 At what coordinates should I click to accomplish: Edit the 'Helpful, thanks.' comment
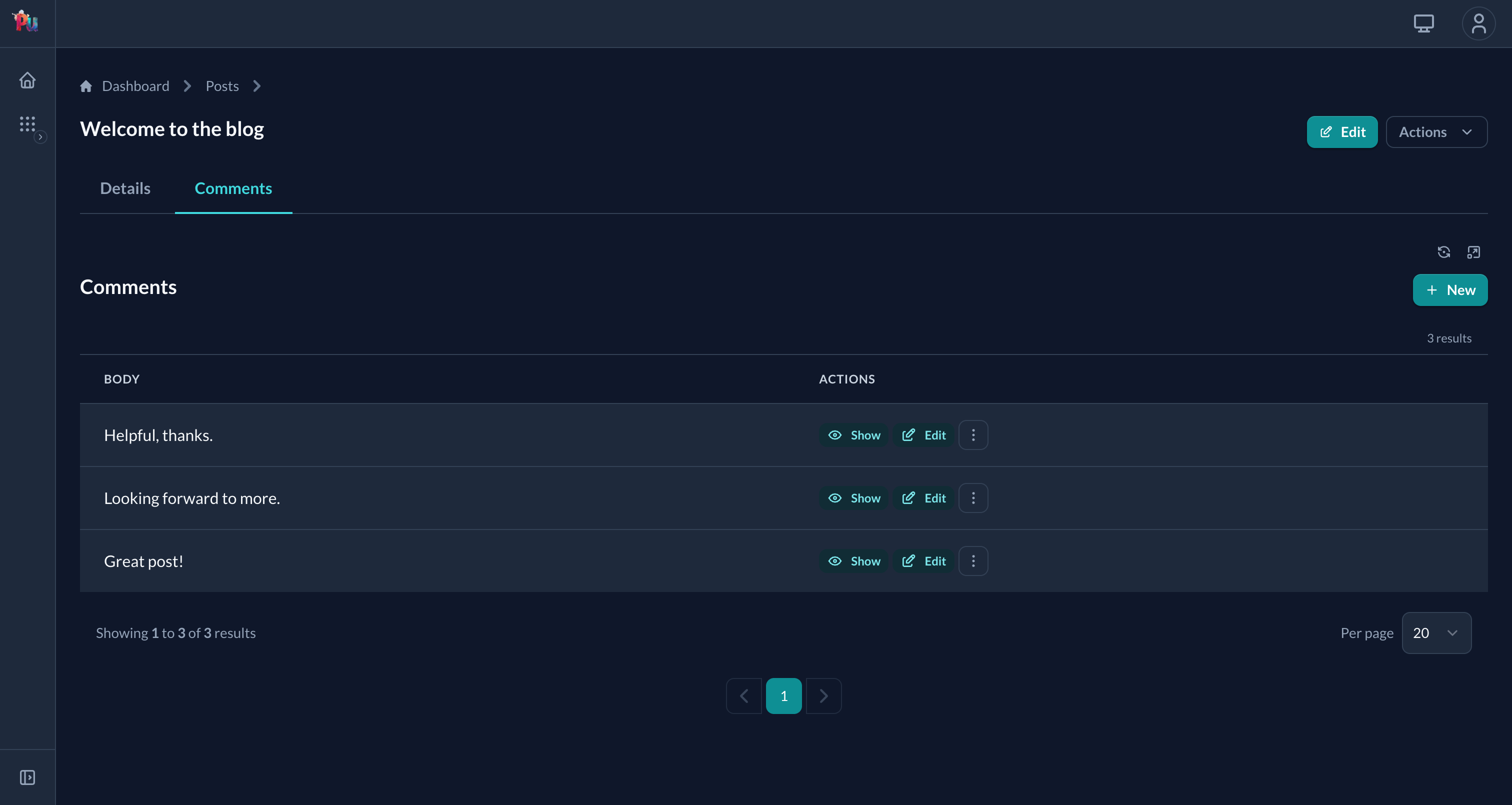(x=923, y=435)
